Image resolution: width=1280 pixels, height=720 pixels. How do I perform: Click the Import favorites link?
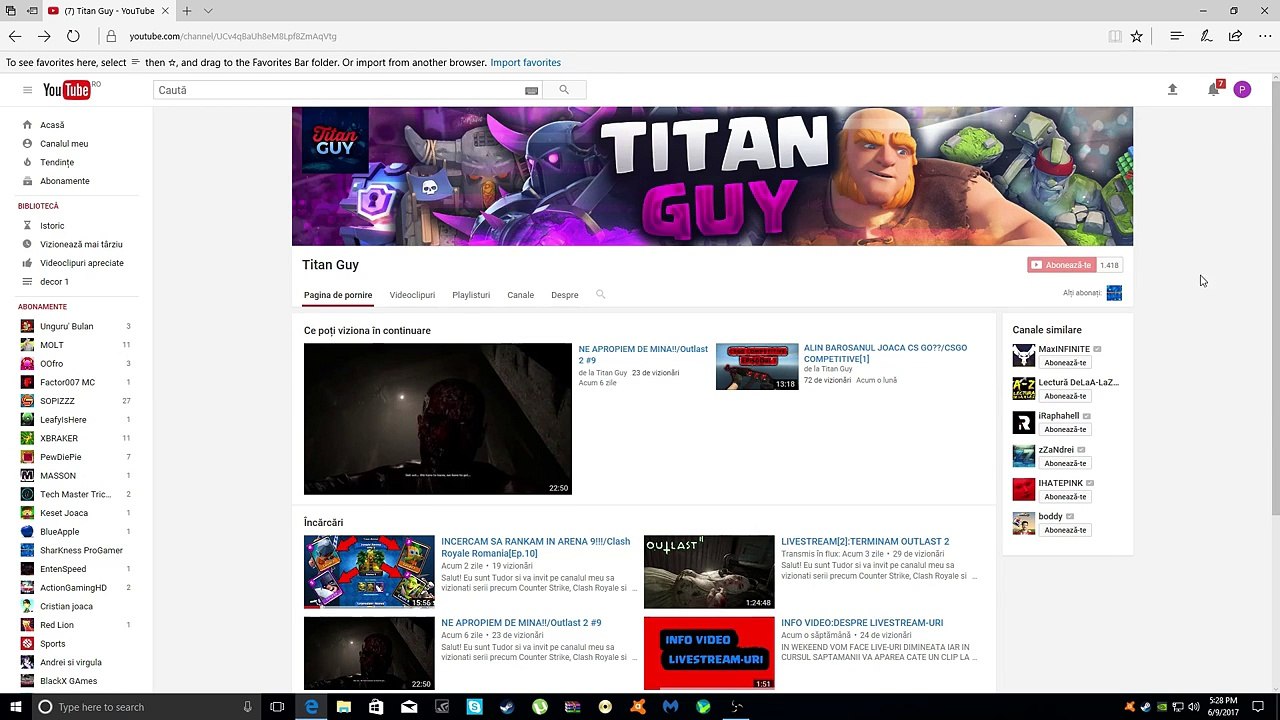525,63
